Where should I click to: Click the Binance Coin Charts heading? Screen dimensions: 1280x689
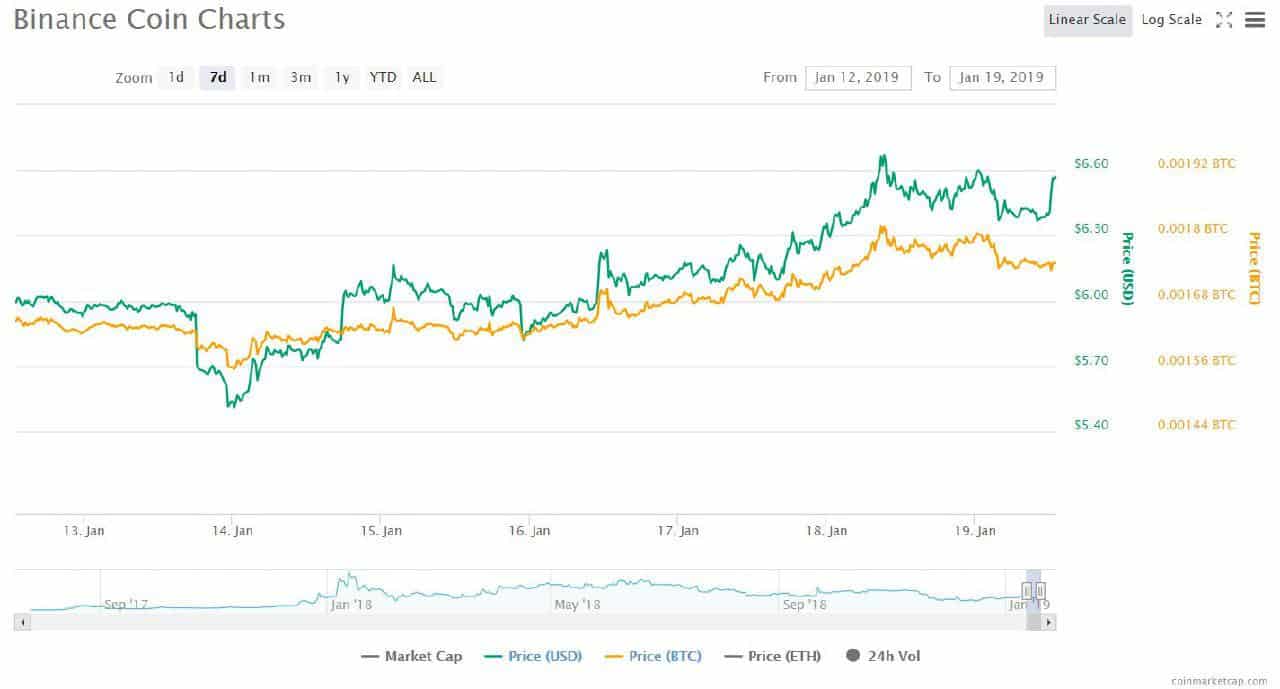149,19
